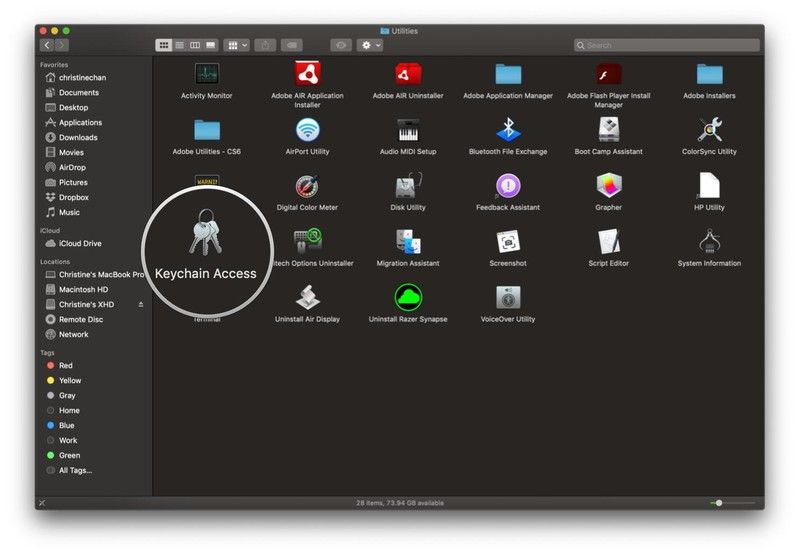
Task: Click the back navigation arrow
Action: point(47,45)
